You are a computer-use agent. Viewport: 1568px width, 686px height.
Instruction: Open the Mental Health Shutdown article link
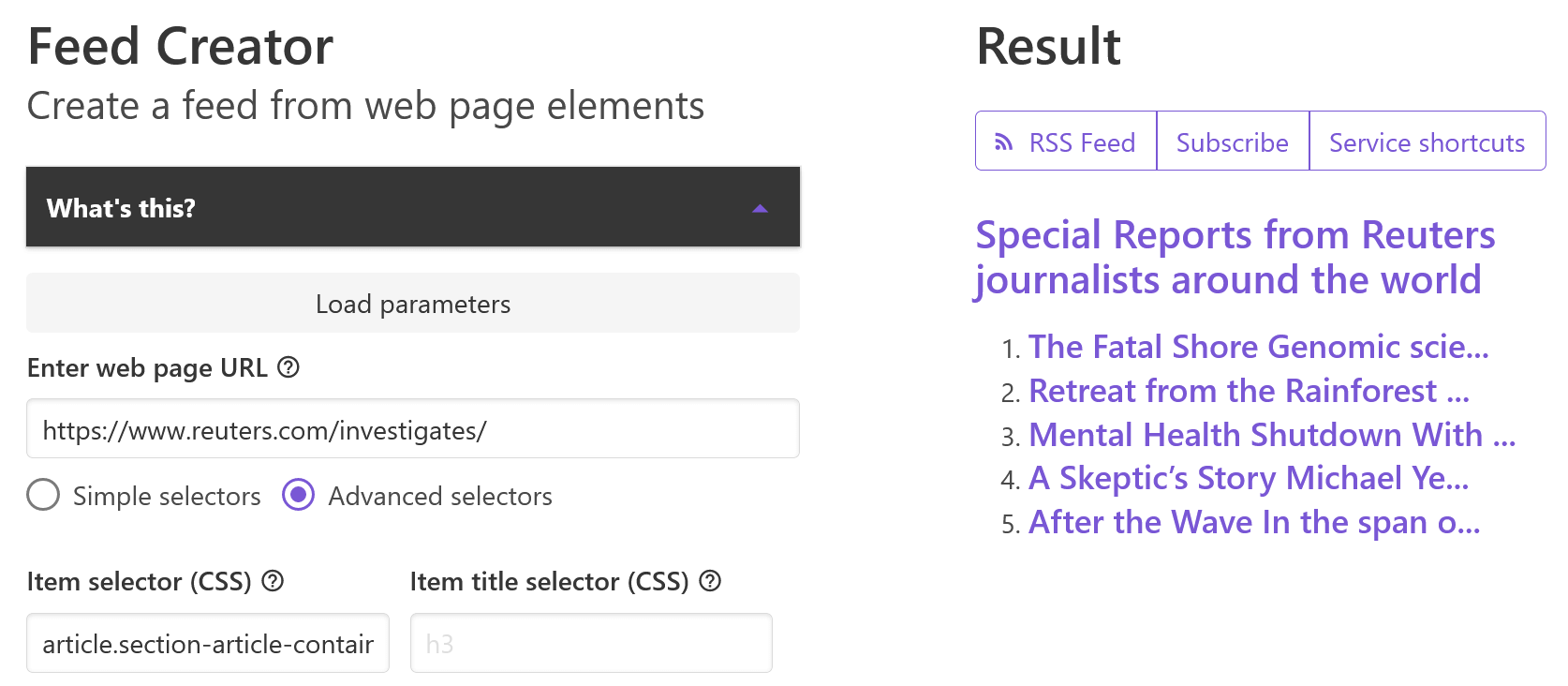pos(1270,435)
